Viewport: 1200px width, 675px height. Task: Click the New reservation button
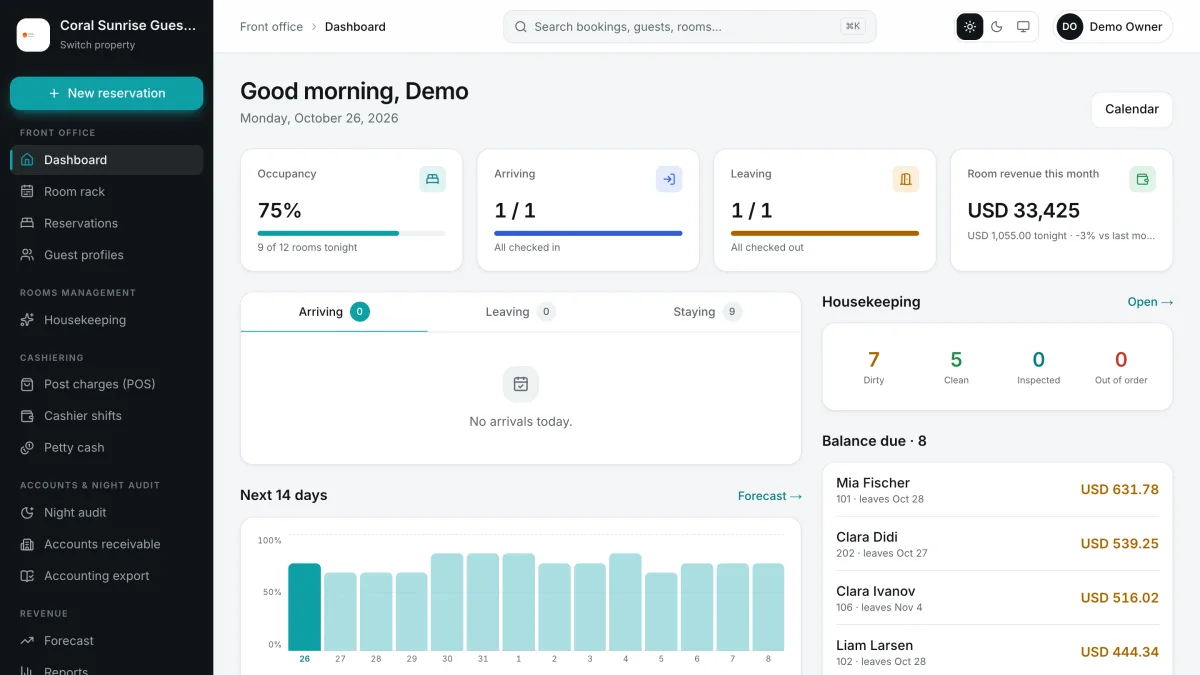107,93
